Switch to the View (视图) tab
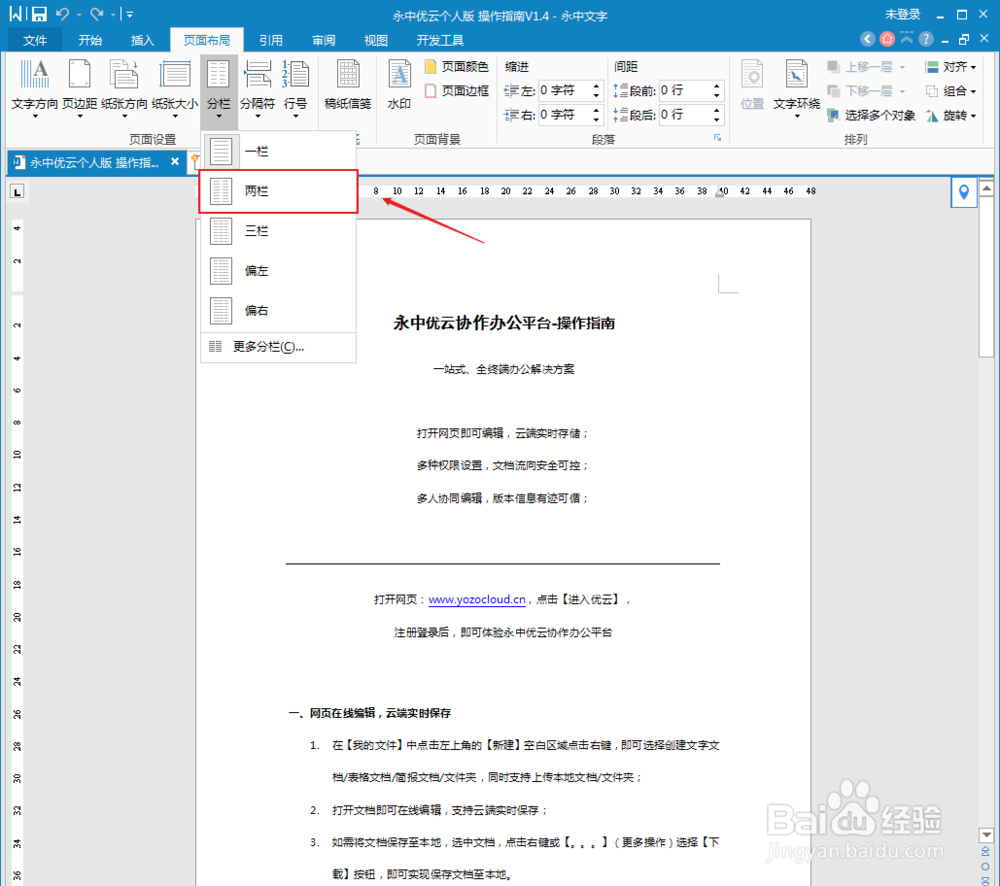This screenshot has height=886, width=1000. (x=376, y=40)
